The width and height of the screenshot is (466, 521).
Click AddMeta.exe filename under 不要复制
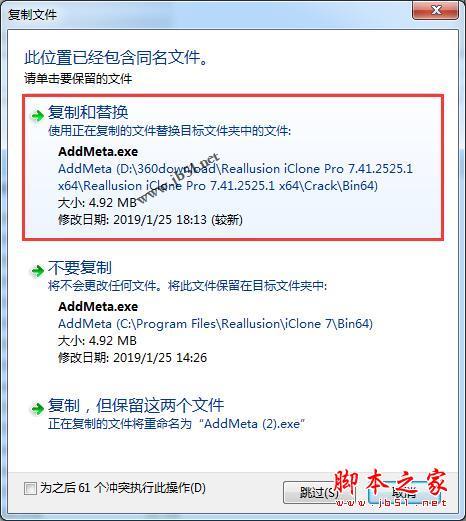coord(98,307)
